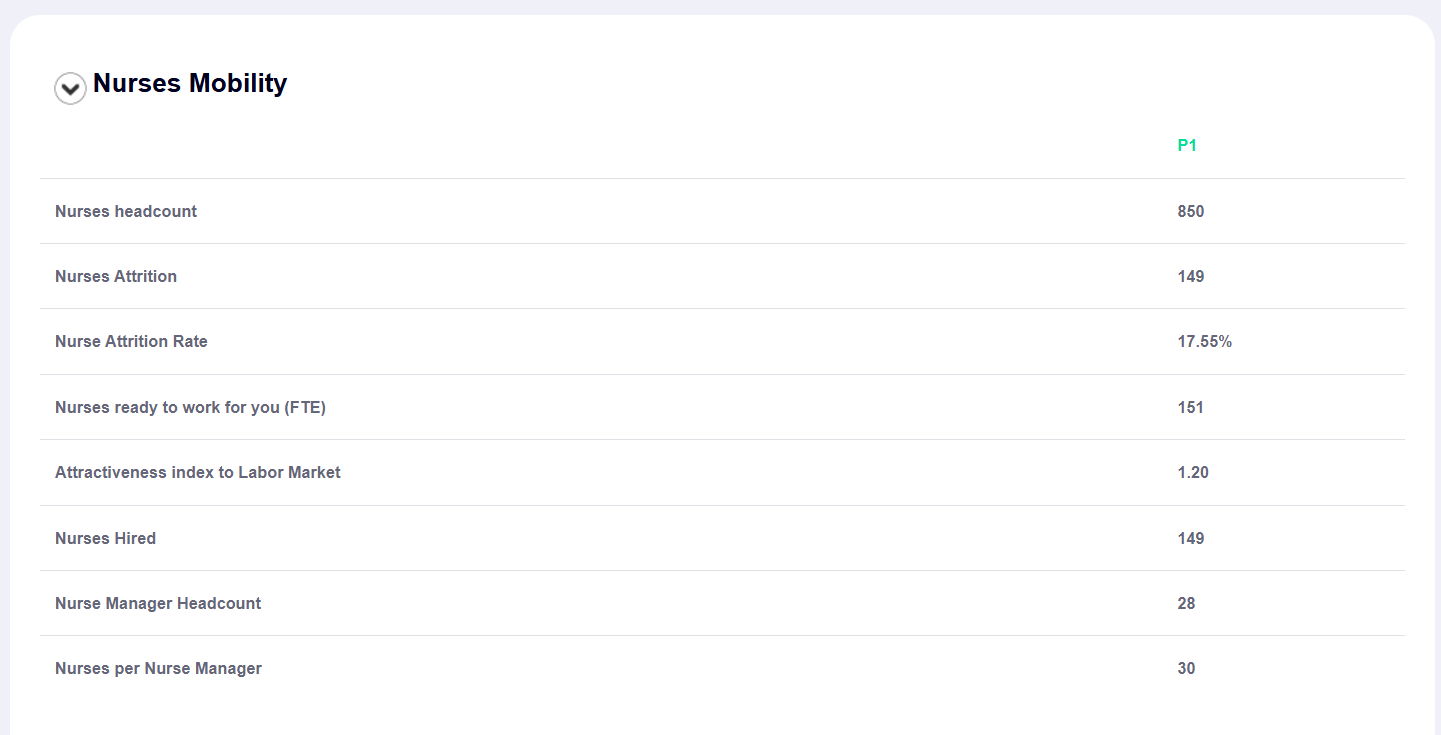This screenshot has width=1441, height=735.
Task: Click Nurses ready to work for you (FTE)
Action: coord(190,408)
